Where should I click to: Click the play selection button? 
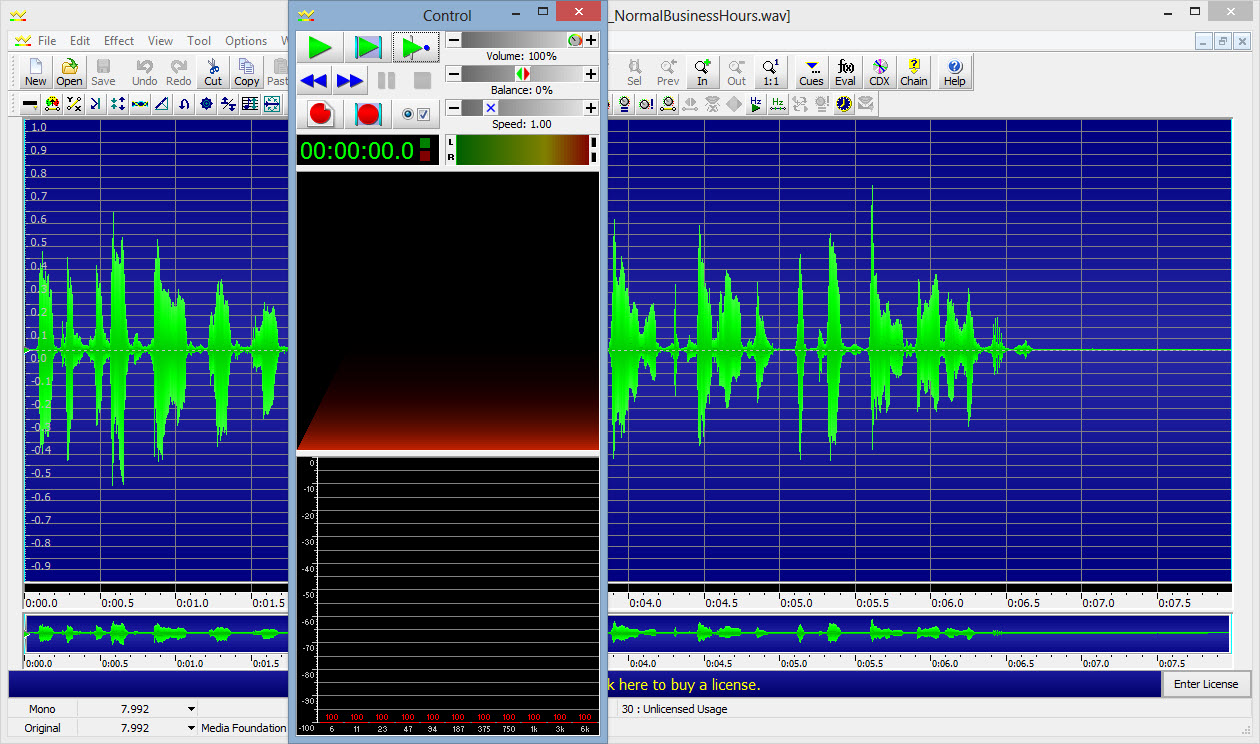(368, 47)
